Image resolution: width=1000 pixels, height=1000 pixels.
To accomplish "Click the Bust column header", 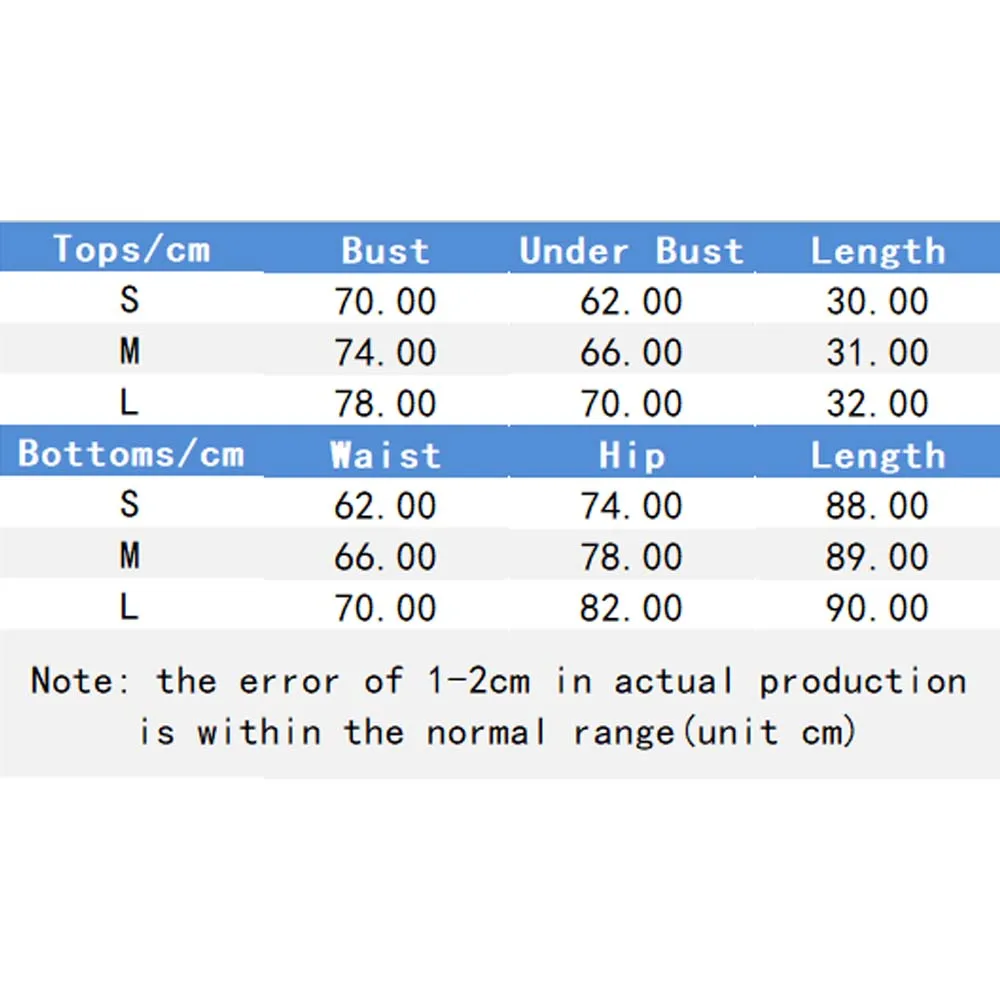I will [385, 251].
